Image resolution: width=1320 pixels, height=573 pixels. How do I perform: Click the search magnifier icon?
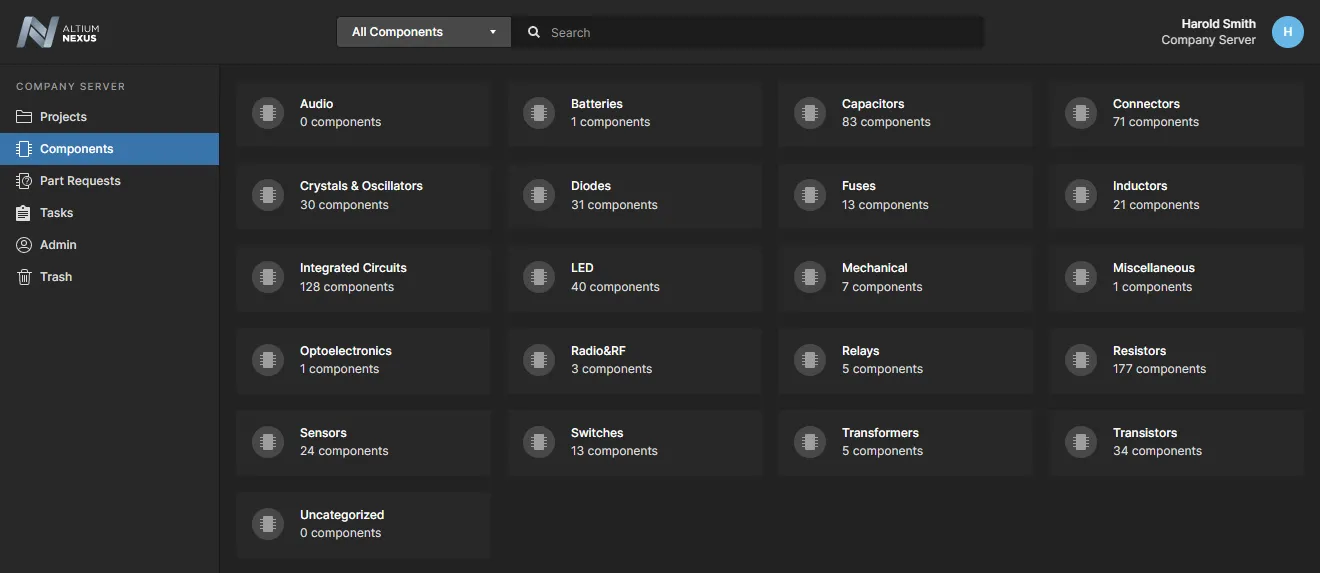[534, 32]
